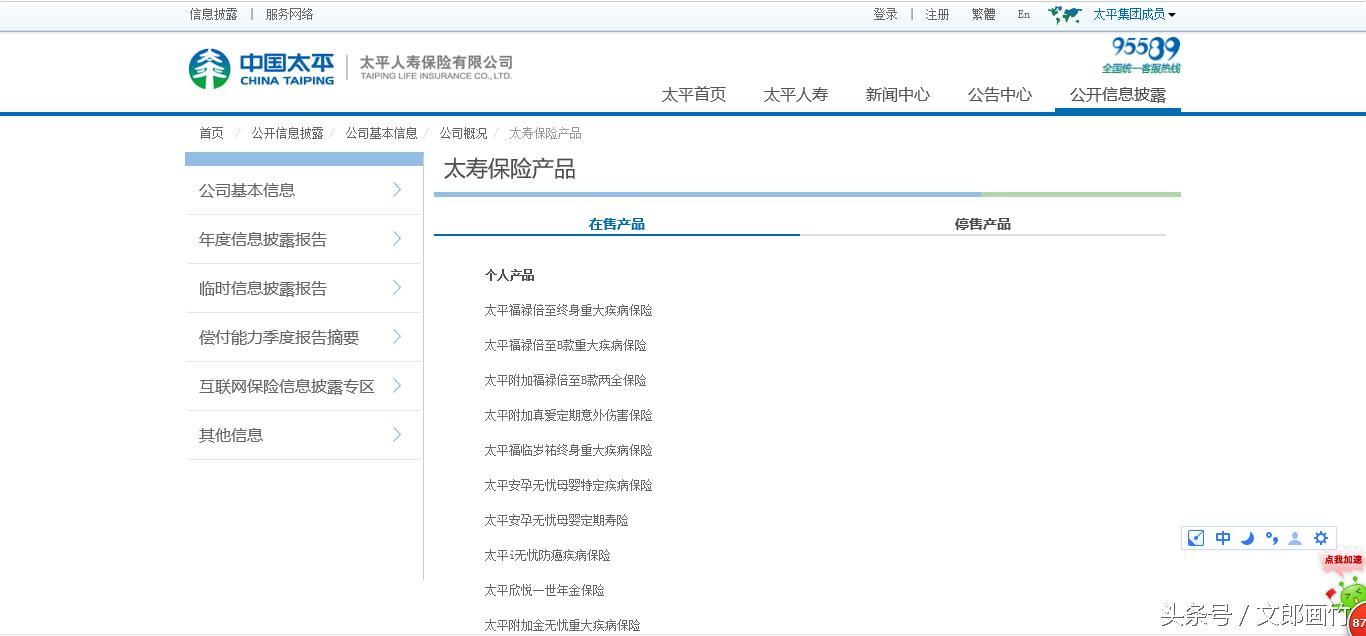The height and width of the screenshot is (636, 1366).
Task: Toggle night mode with the moon icon
Action: [1247, 538]
